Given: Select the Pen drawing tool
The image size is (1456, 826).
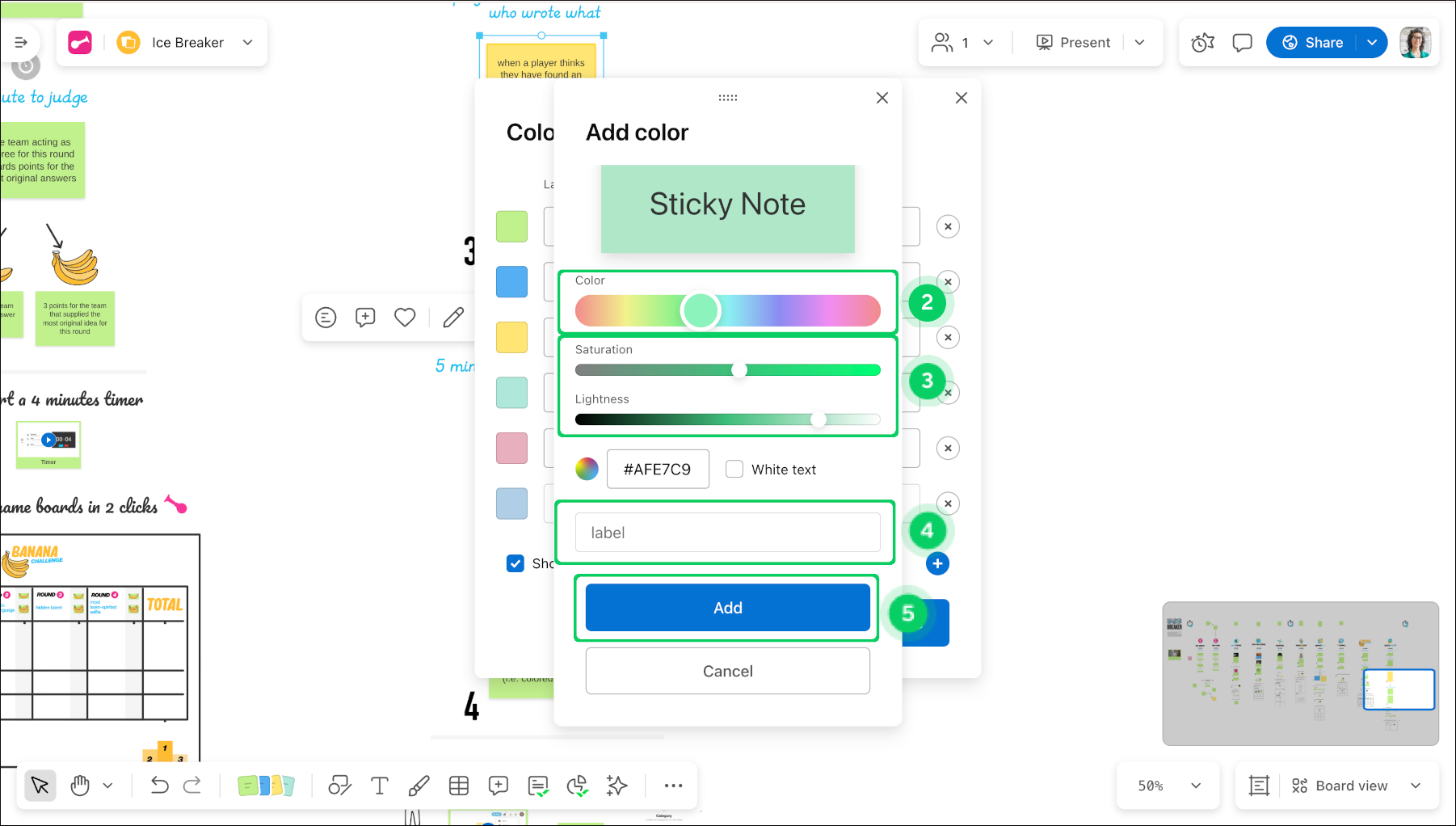Looking at the screenshot, I should (x=419, y=786).
